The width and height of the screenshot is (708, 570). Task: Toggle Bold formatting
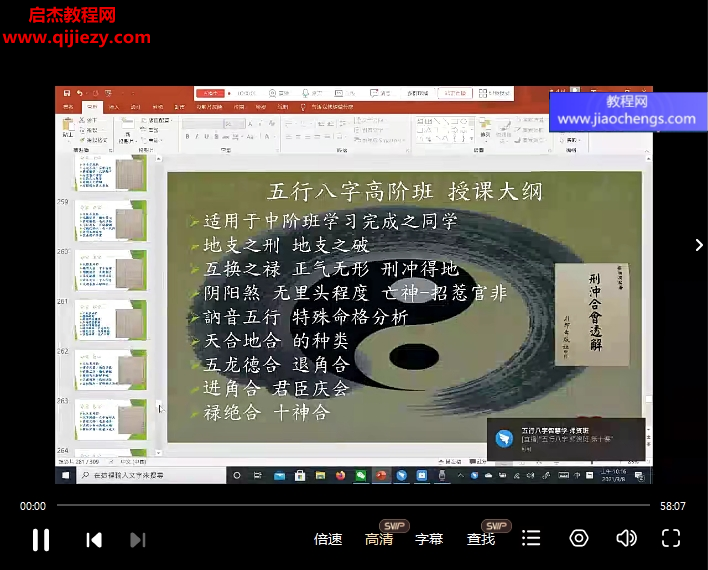187,136
